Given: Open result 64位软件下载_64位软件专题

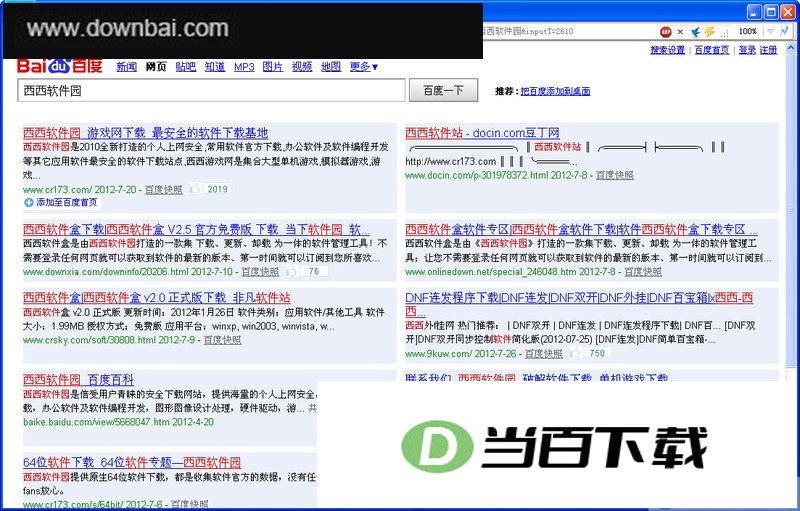Looking at the screenshot, I should pos(132,463).
